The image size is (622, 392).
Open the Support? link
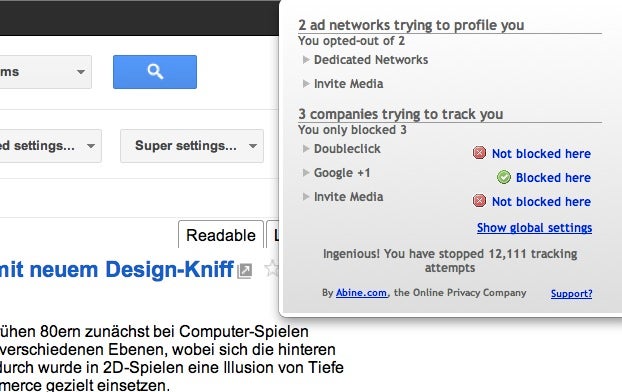[x=571, y=294]
